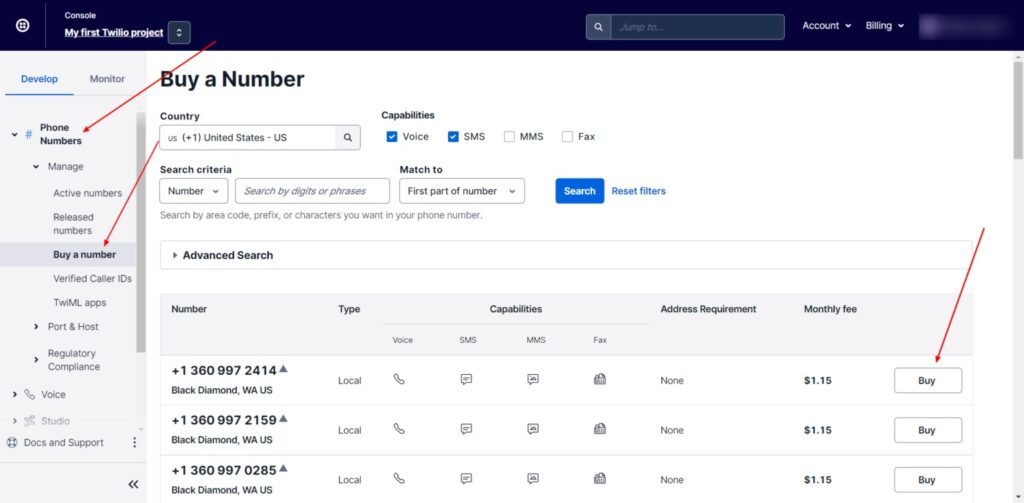
Task: Open Docs and Support three-dot menu
Action: coord(134,442)
